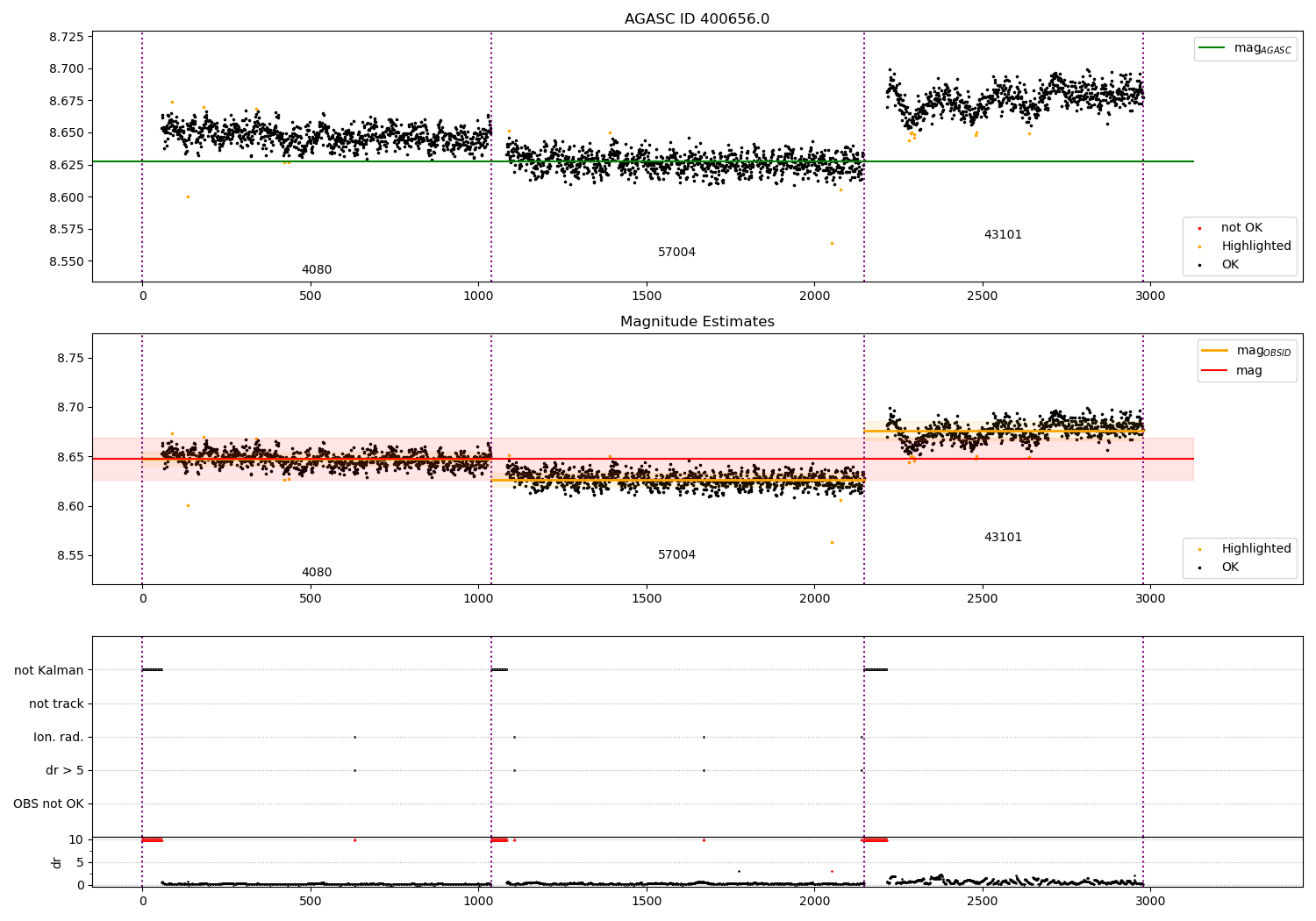Click the 3000 x-tick under the dr plot
The height and width of the screenshot is (921, 1316).
(1150, 901)
